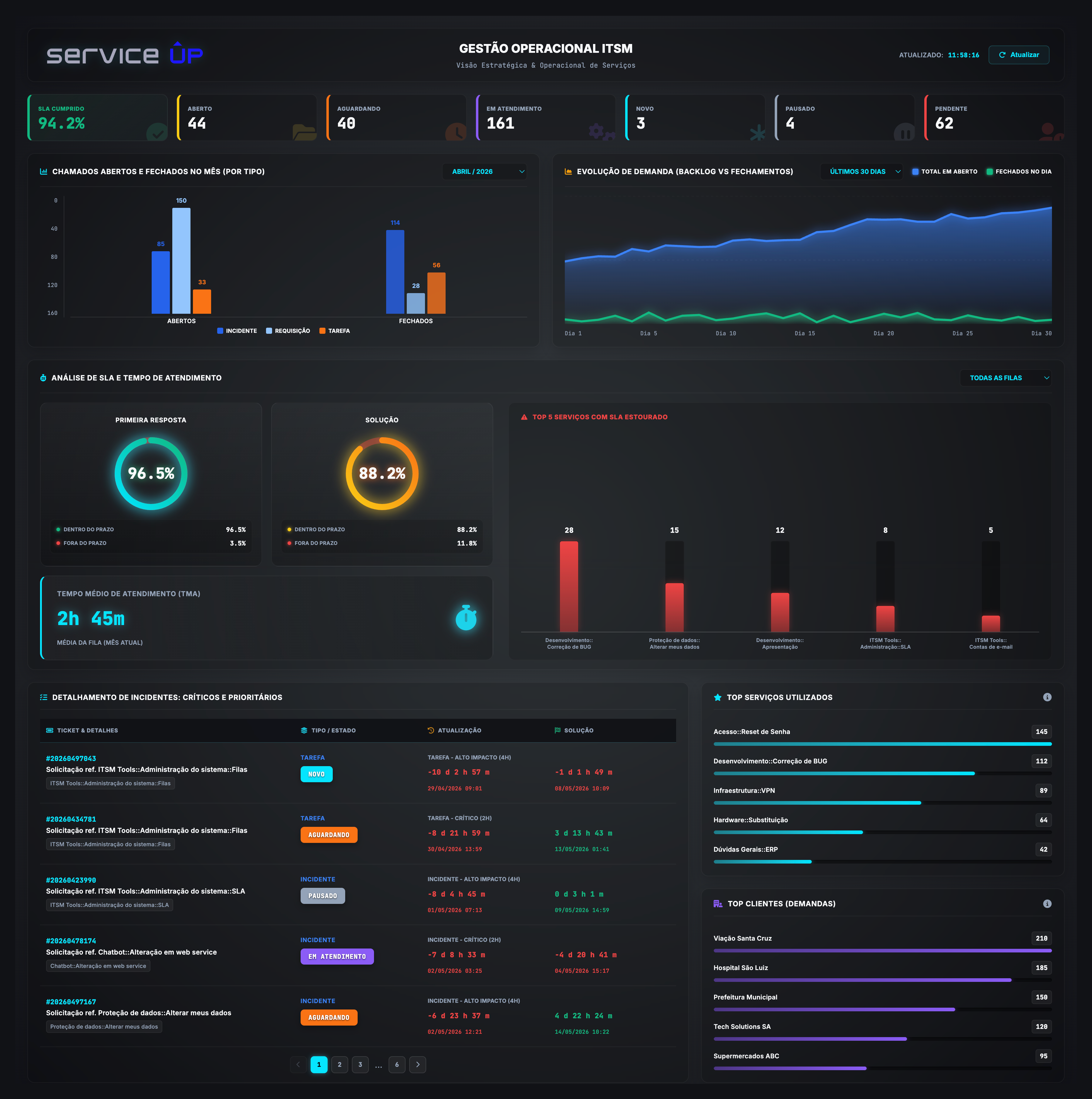Click the star icon beside Top Serviços Utilizados
1092x1099 pixels.
718,698
